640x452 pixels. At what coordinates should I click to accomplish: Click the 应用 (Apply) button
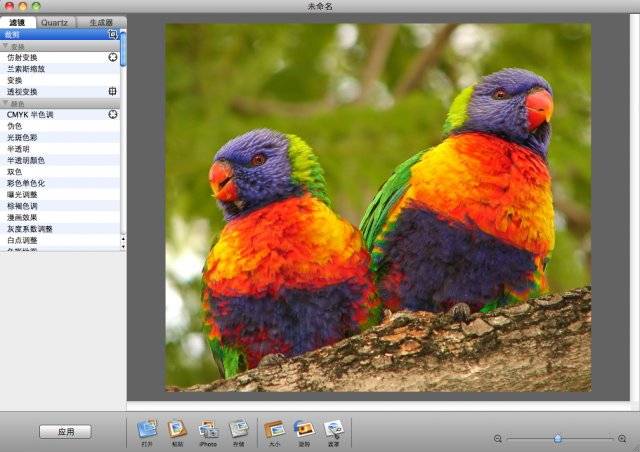tap(65, 432)
